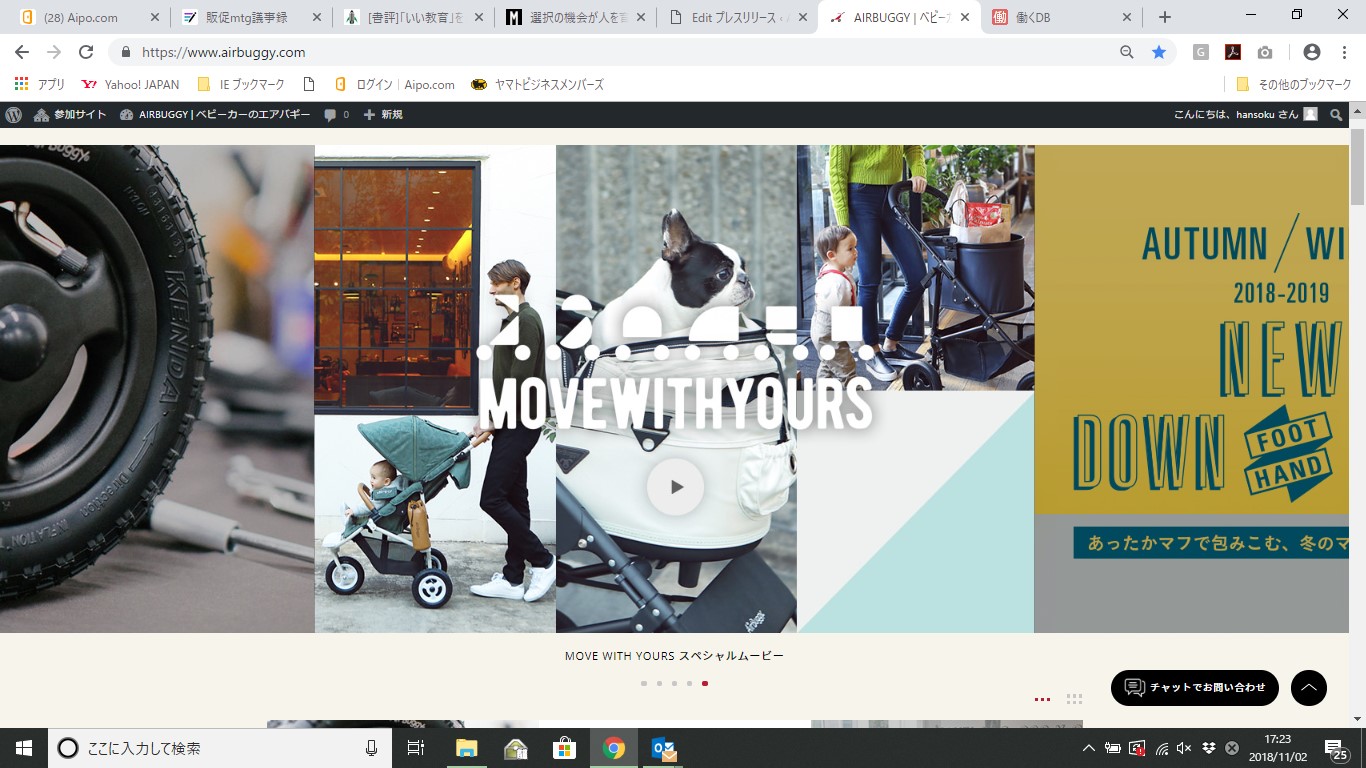The image size is (1366, 768).
Task: Click the Adobe Acrobat extension icon
Action: (1233, 52)
